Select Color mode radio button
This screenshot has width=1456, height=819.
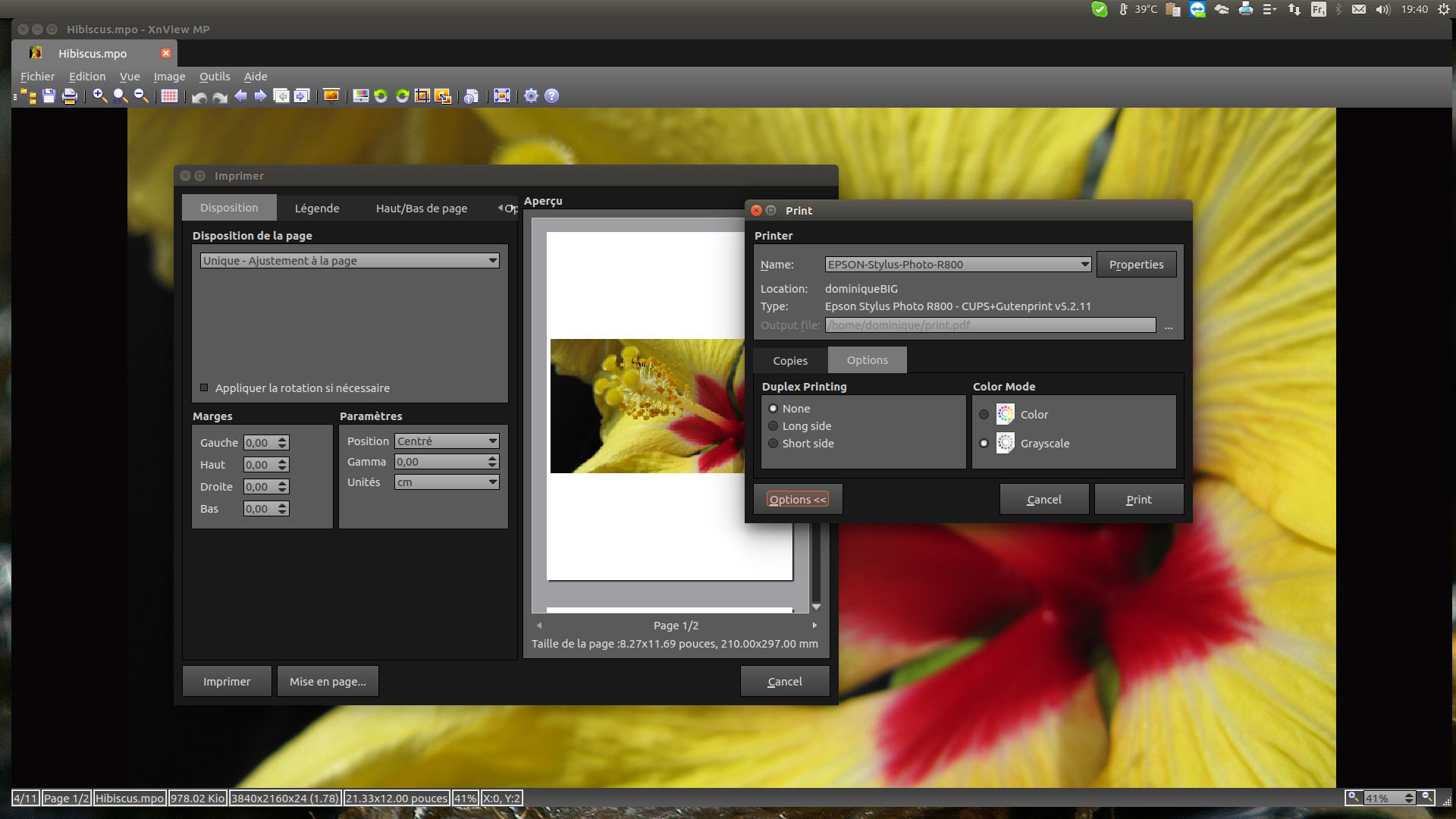984,415
